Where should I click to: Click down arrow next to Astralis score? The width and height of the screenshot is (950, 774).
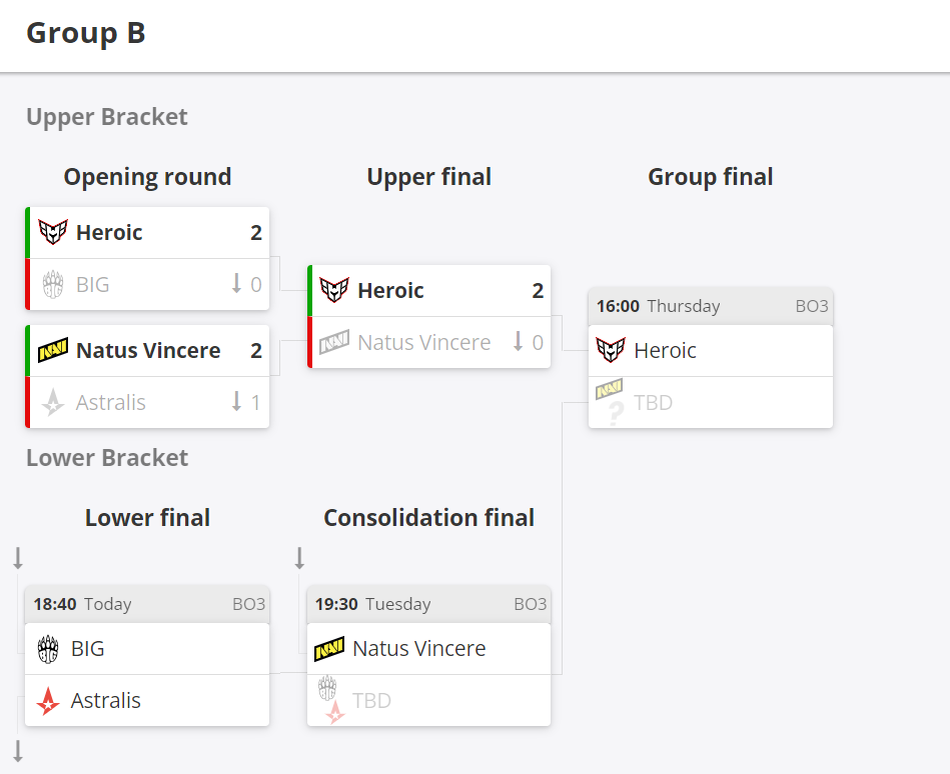[237, 401]
